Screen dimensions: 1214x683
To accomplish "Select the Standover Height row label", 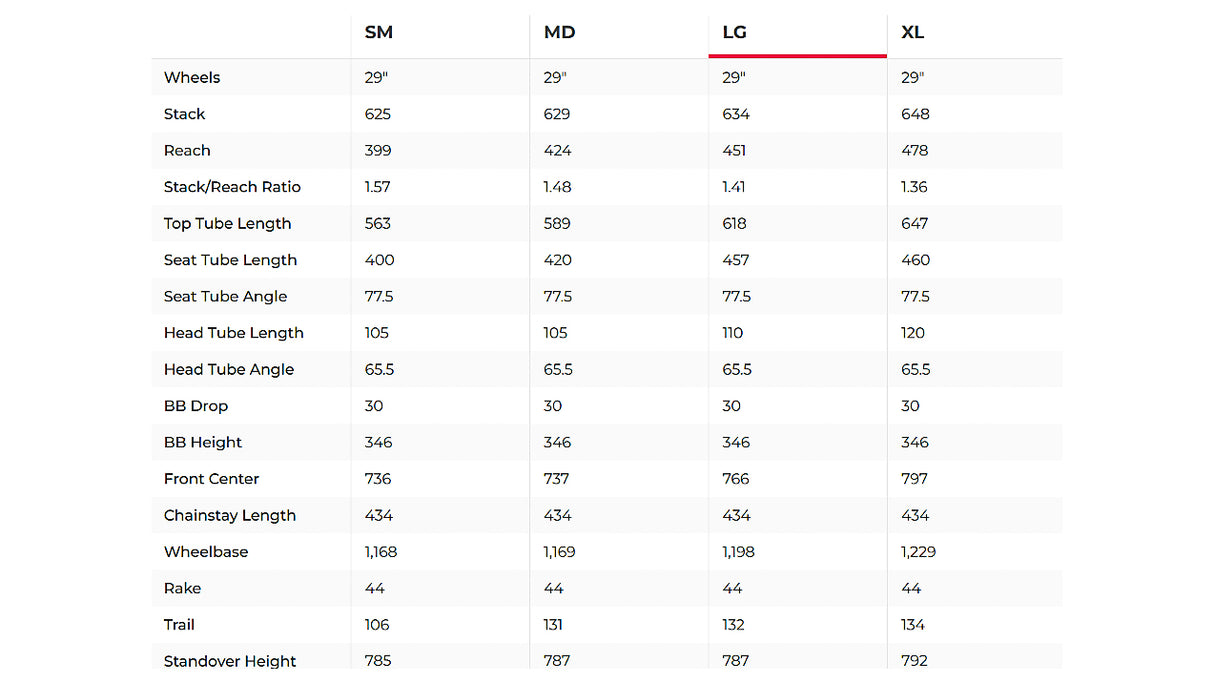I will pos(230,661).
